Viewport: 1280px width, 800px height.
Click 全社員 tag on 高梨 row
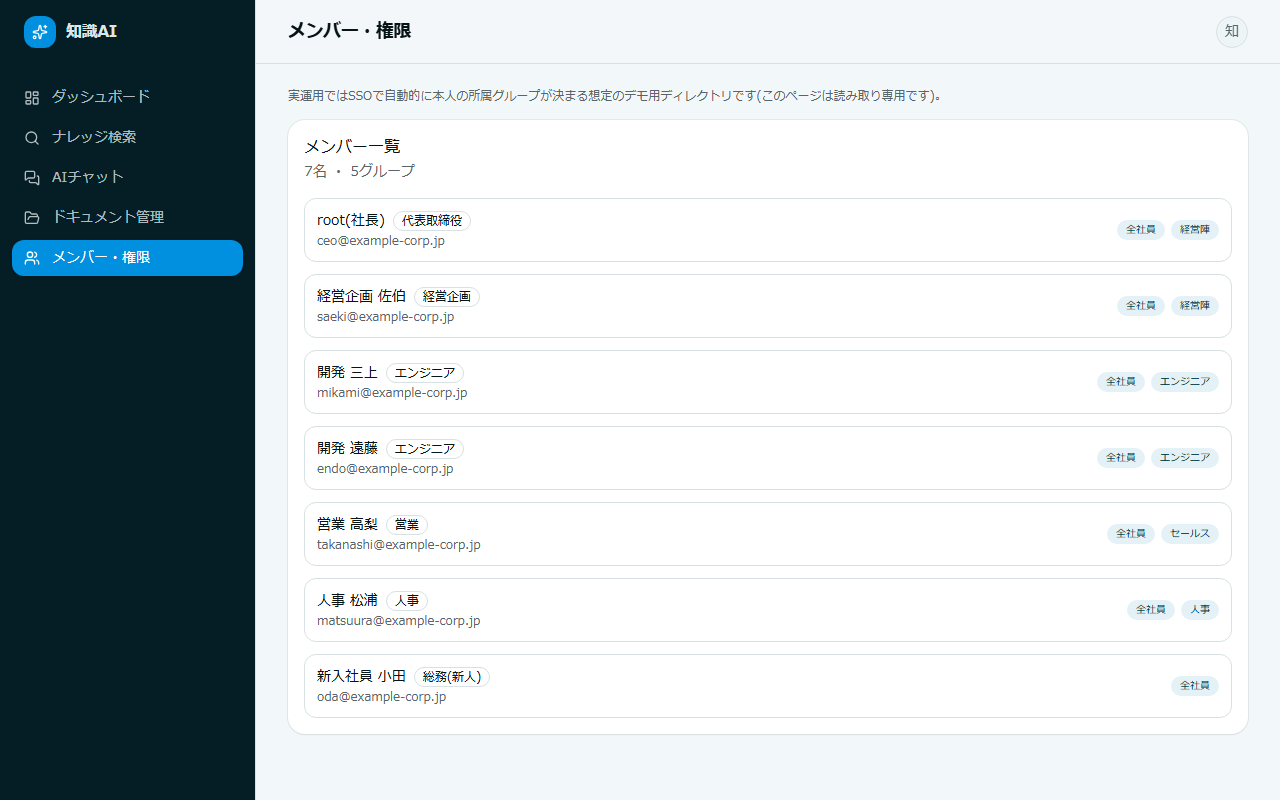coord(1131,534)
